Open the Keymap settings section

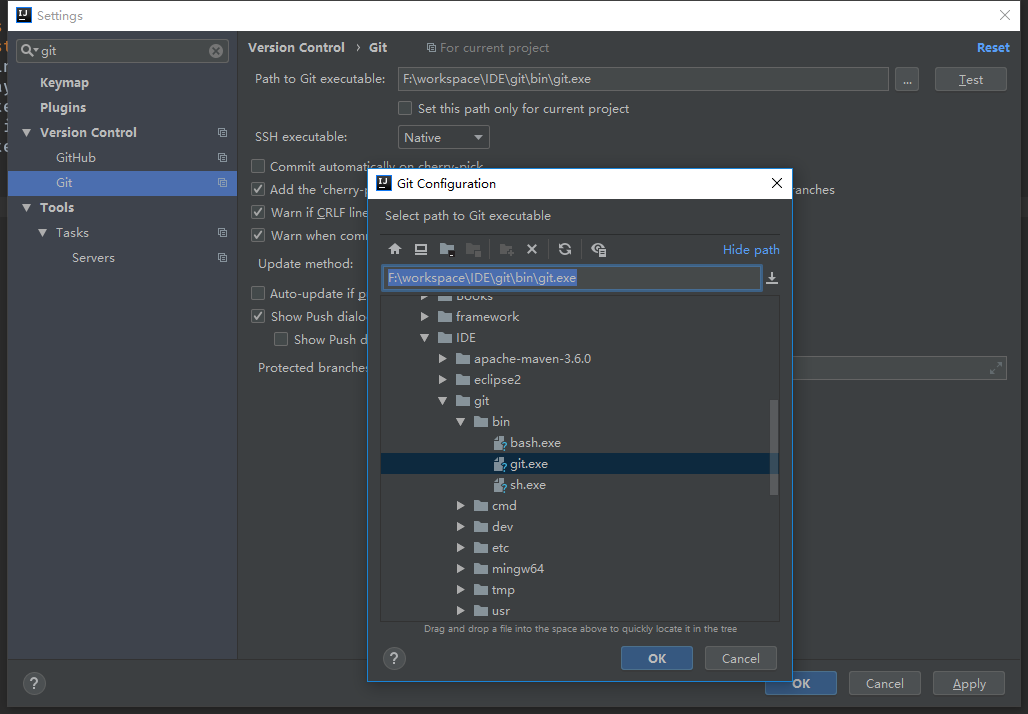[x=64, y=82]
